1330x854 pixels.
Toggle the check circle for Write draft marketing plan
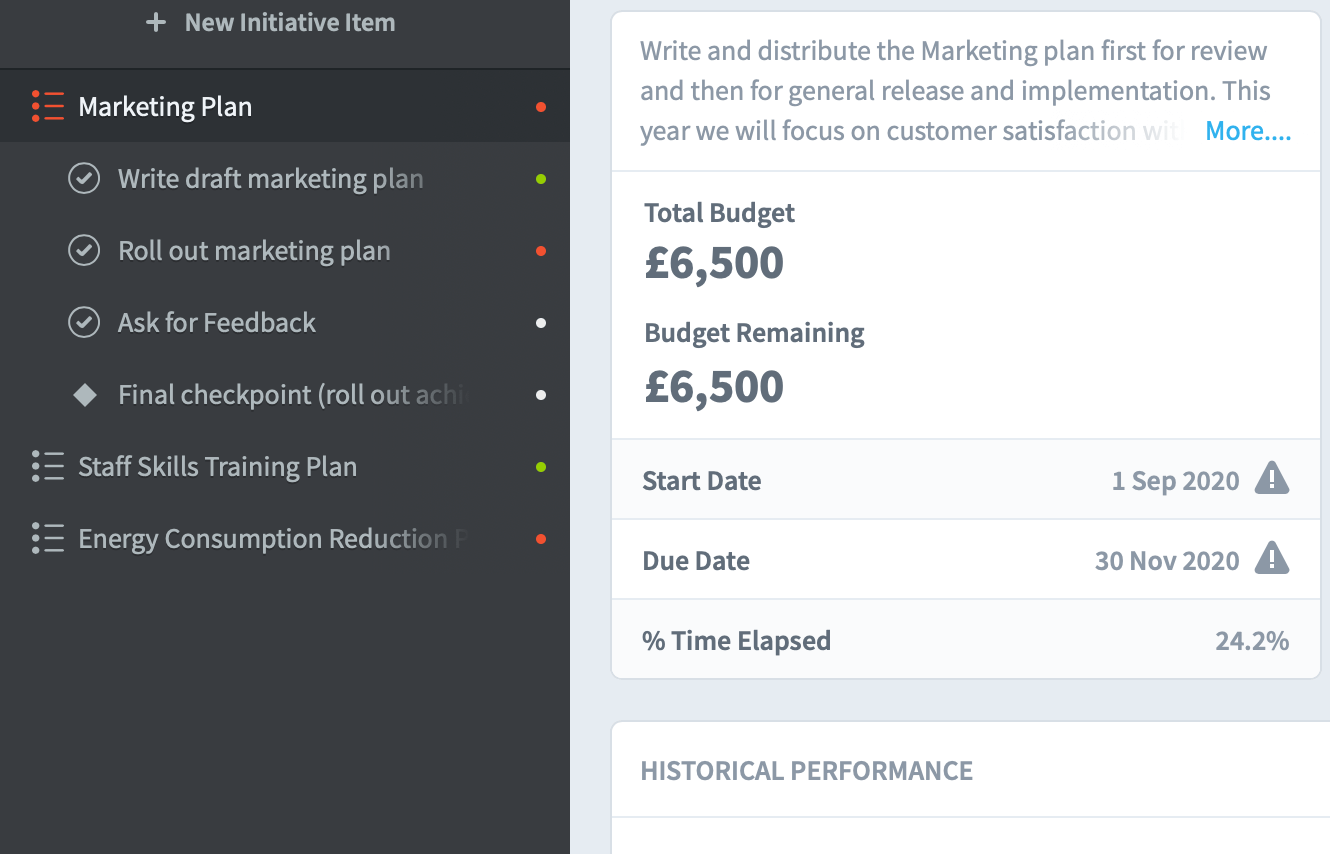[84, 179]
